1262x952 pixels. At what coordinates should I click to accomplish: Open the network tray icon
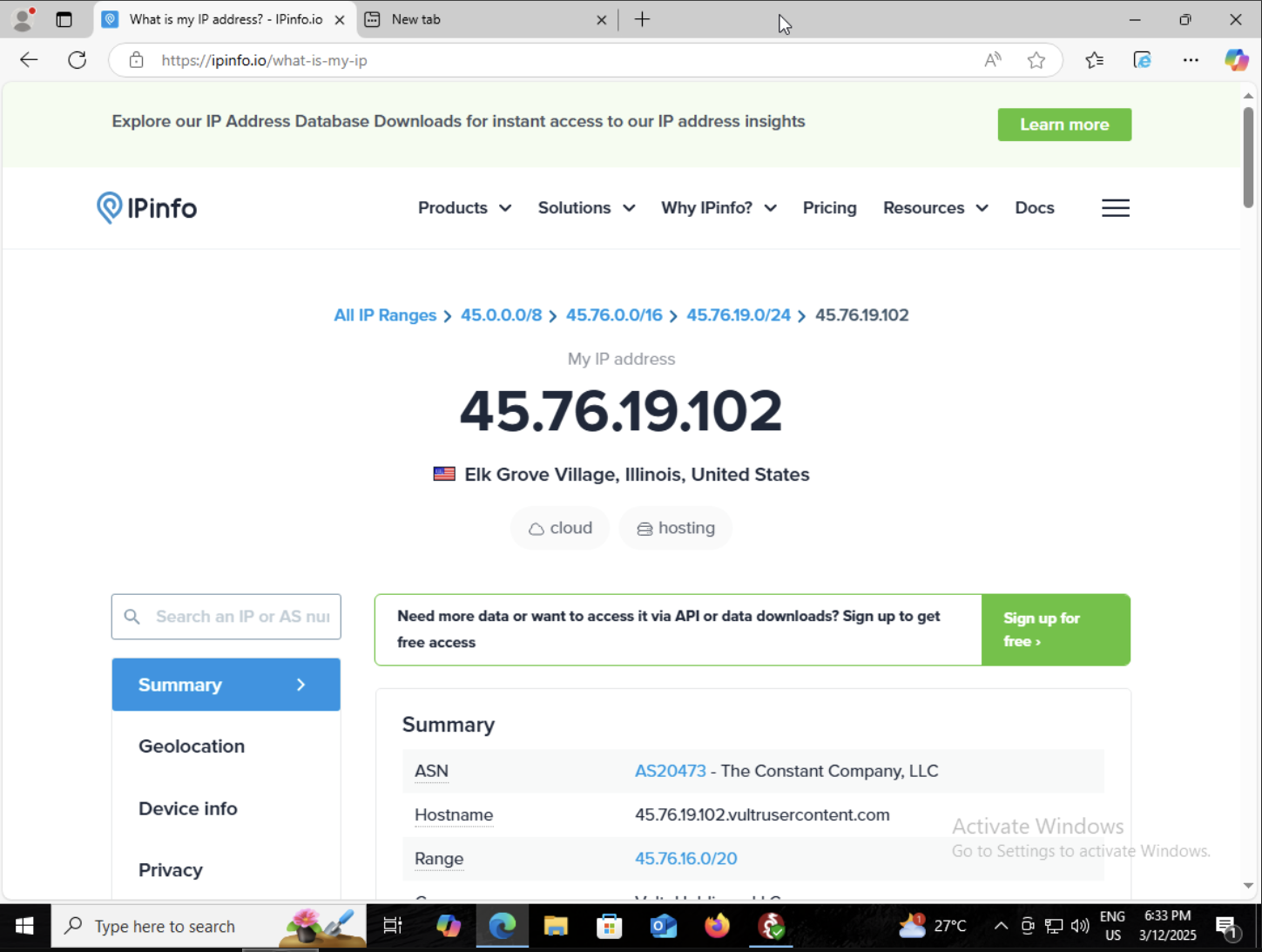coord(1054,926)
